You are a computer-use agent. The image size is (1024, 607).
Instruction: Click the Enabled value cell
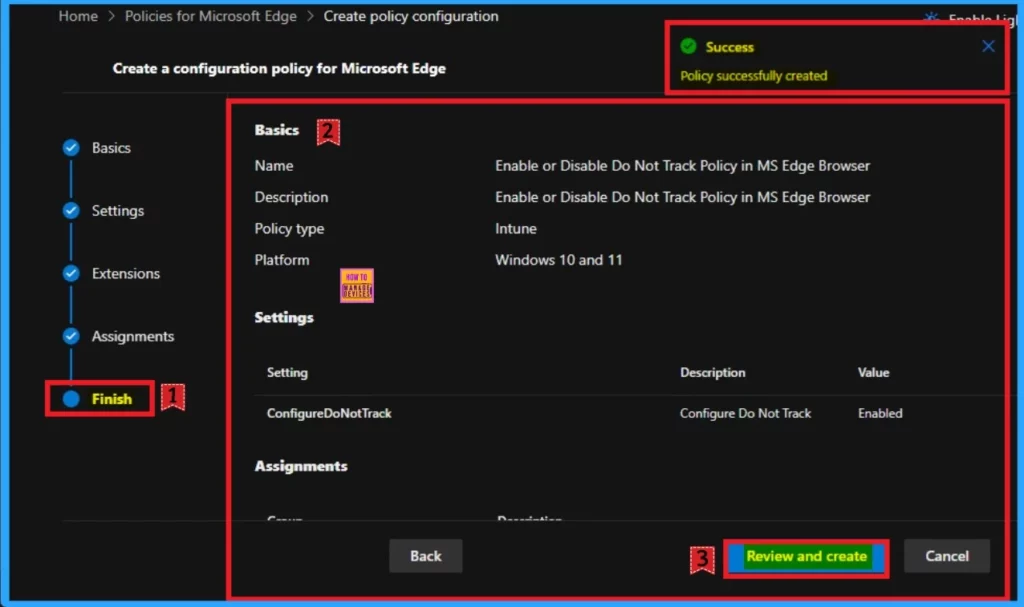pos(880,413)
